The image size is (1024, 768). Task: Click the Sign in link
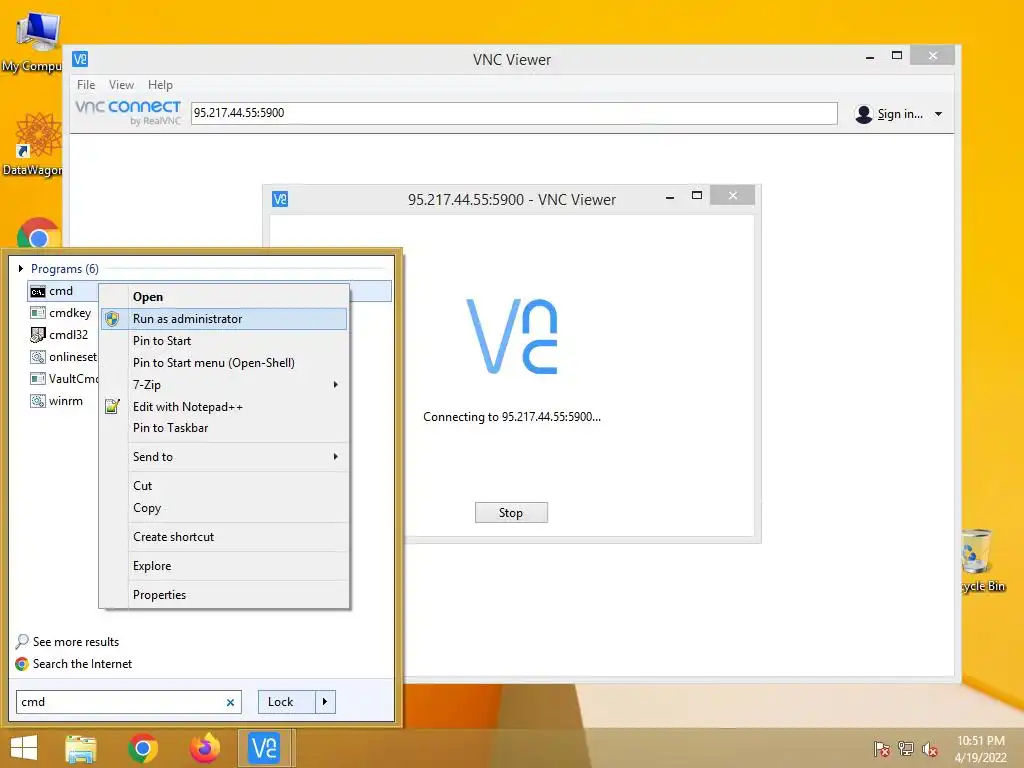point(900,114)
